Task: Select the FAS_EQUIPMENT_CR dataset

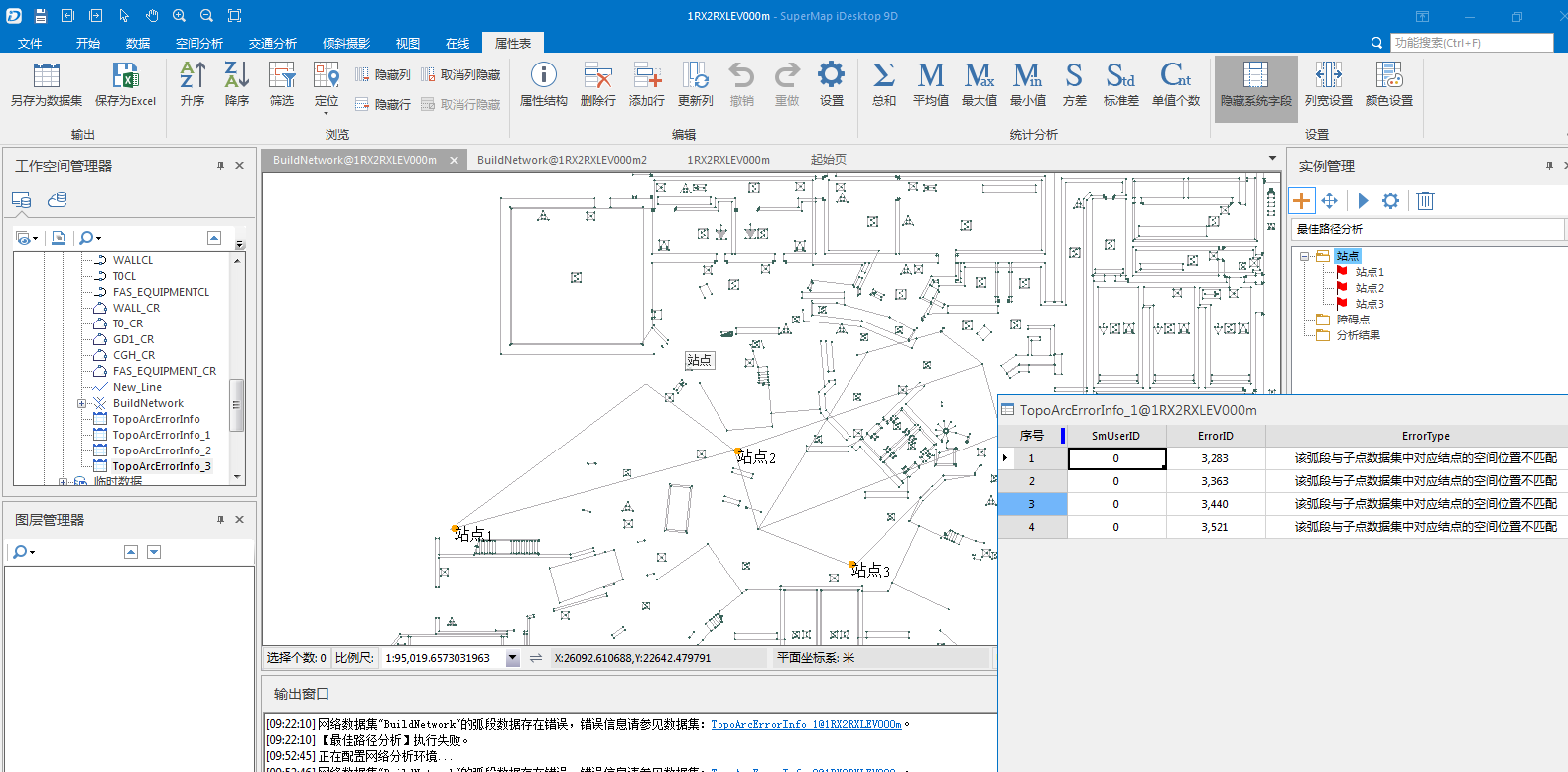Action: (165, 371)
